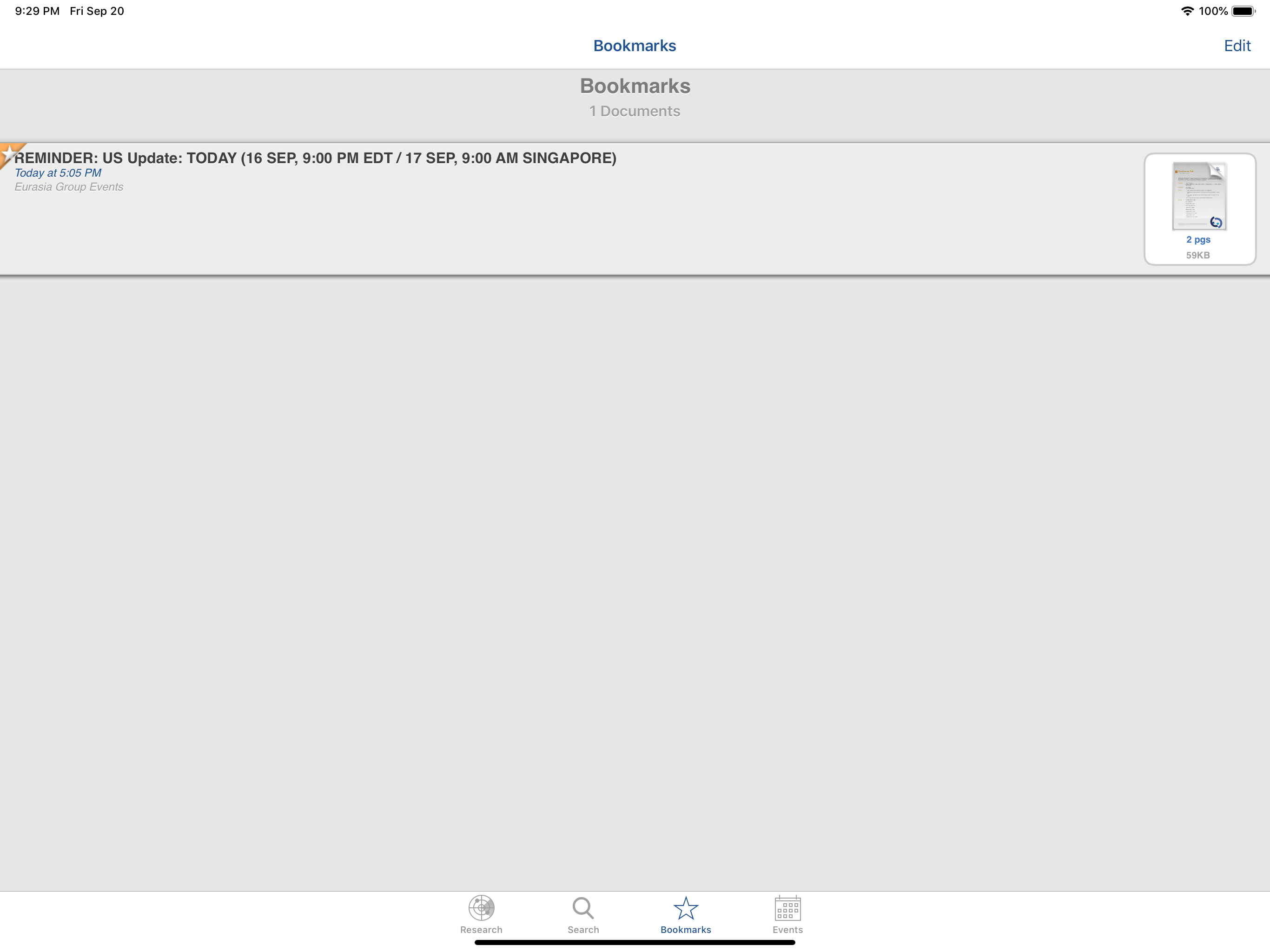Open the REMINDER: US Update document title
This screenshot has width=1270, height=952.
tap(315, 158)
